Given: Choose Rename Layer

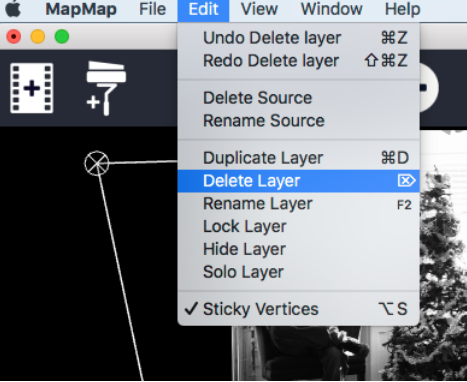Looking at the screenshot, I should 298,204.
